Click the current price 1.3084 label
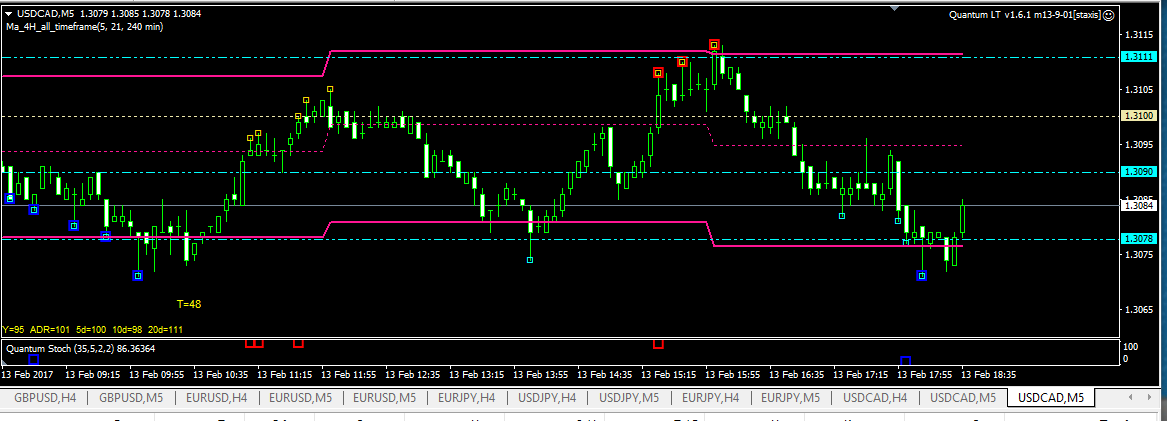 (x=1138, y=205)
